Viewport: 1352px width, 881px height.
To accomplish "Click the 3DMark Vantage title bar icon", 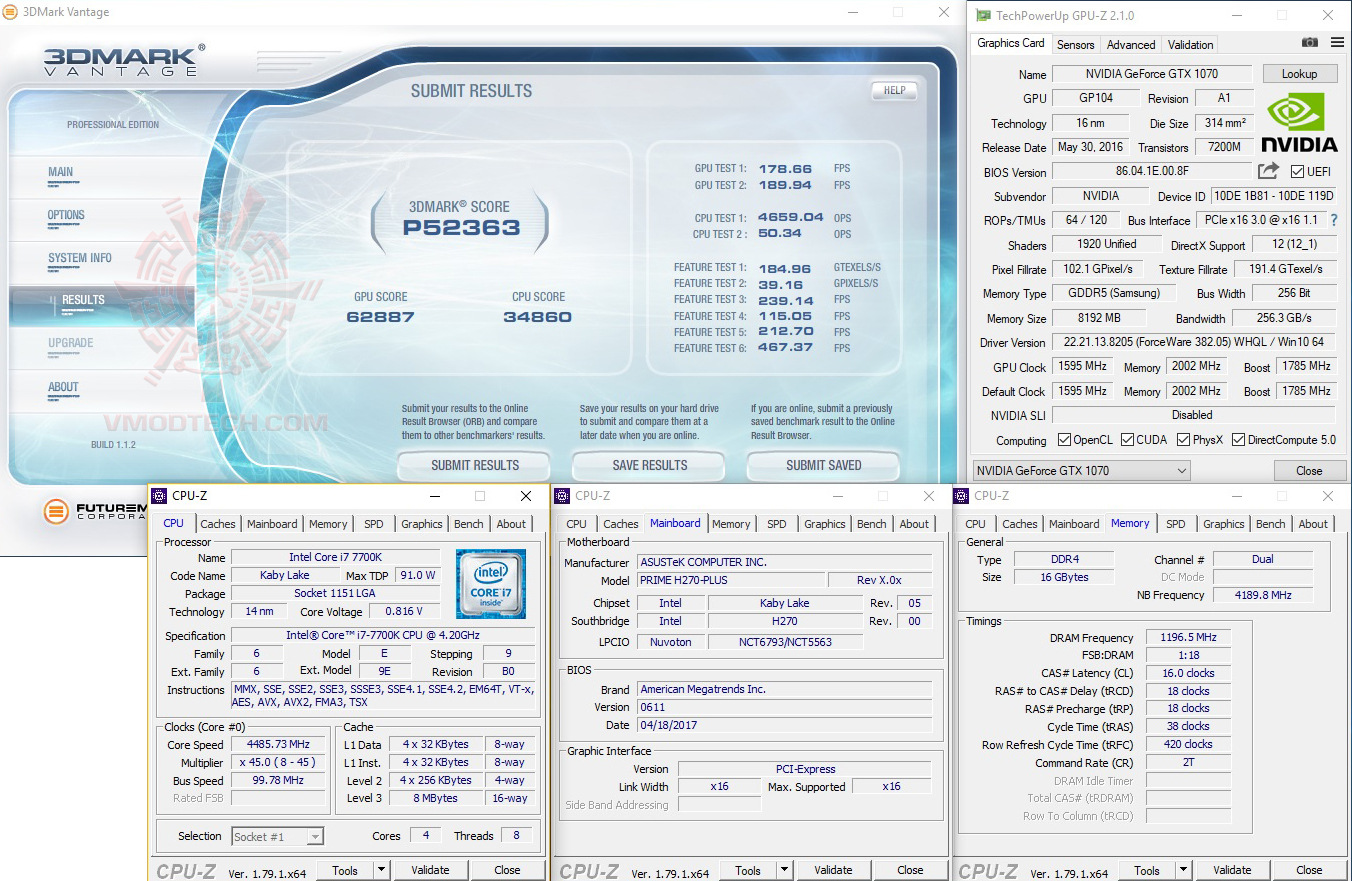I will point(12,12).
